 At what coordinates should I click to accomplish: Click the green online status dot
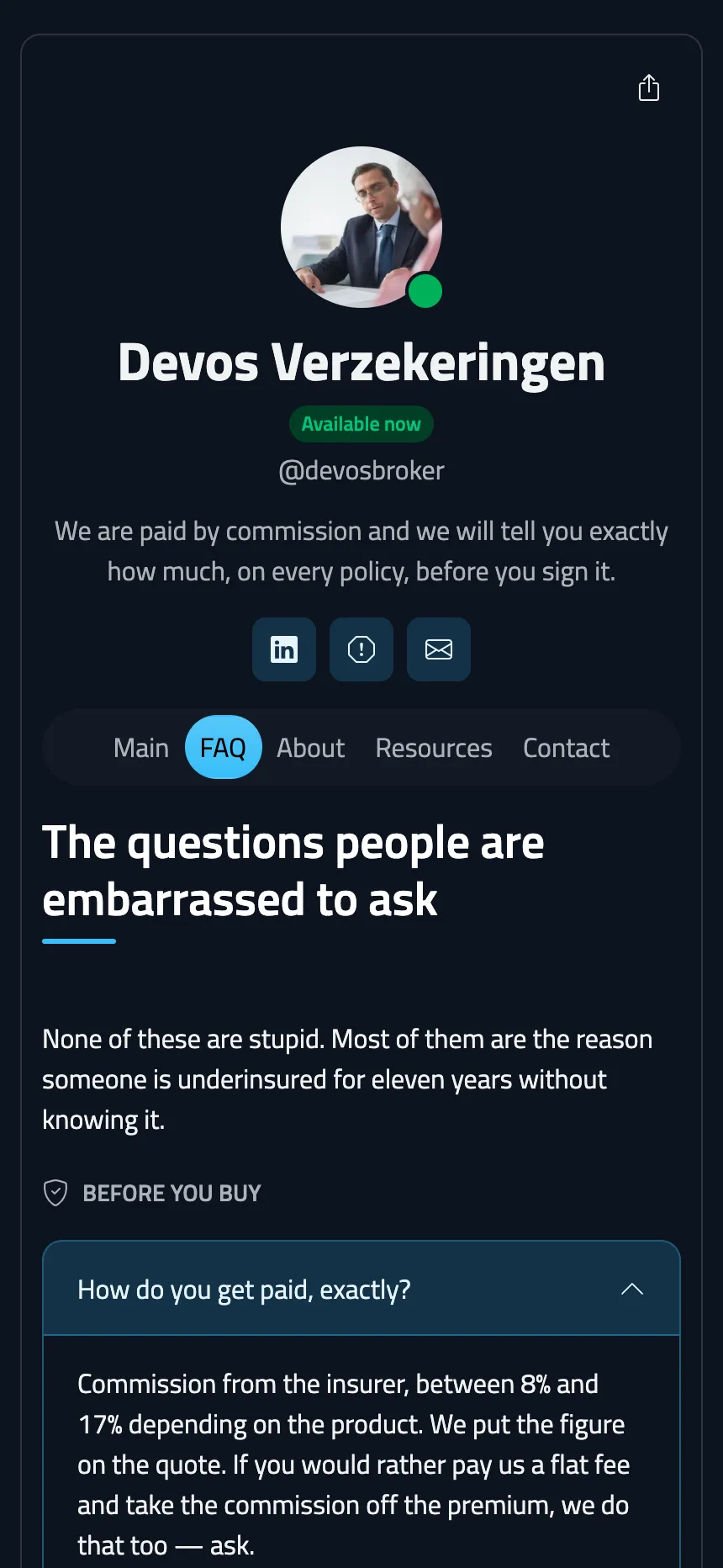click(x=425, y=291)
